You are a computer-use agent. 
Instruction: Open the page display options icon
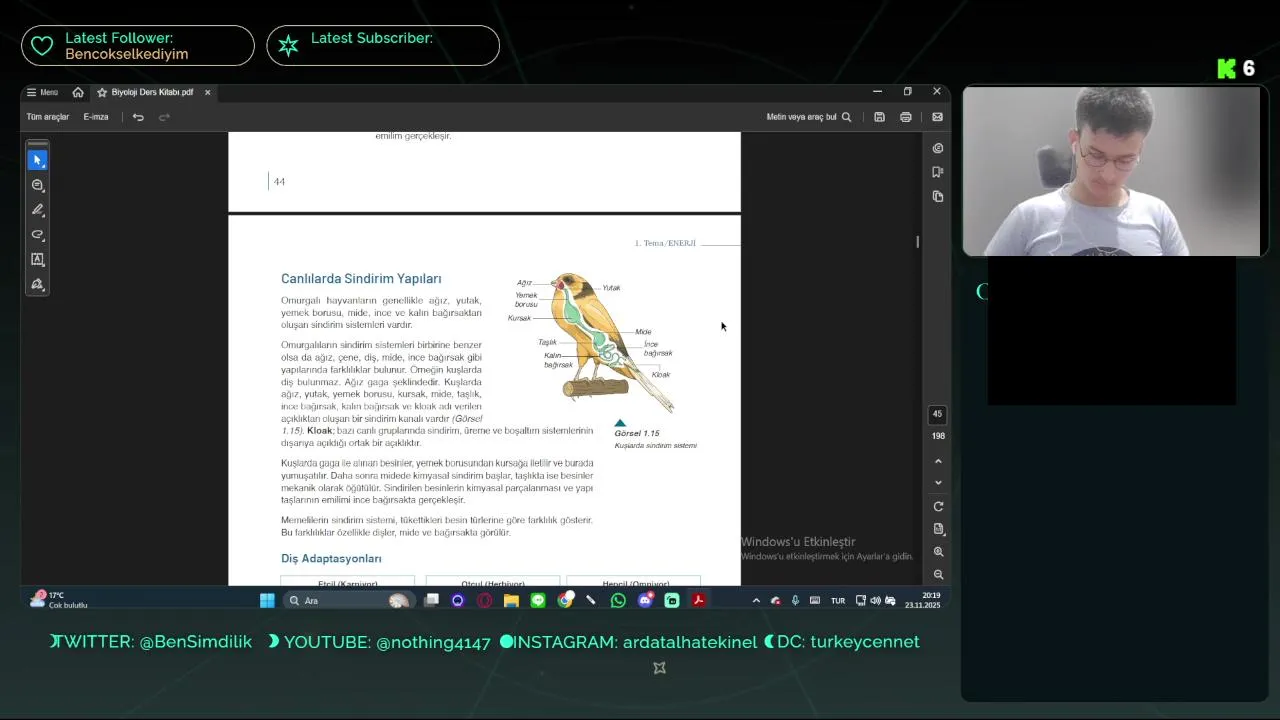point(938,529)
